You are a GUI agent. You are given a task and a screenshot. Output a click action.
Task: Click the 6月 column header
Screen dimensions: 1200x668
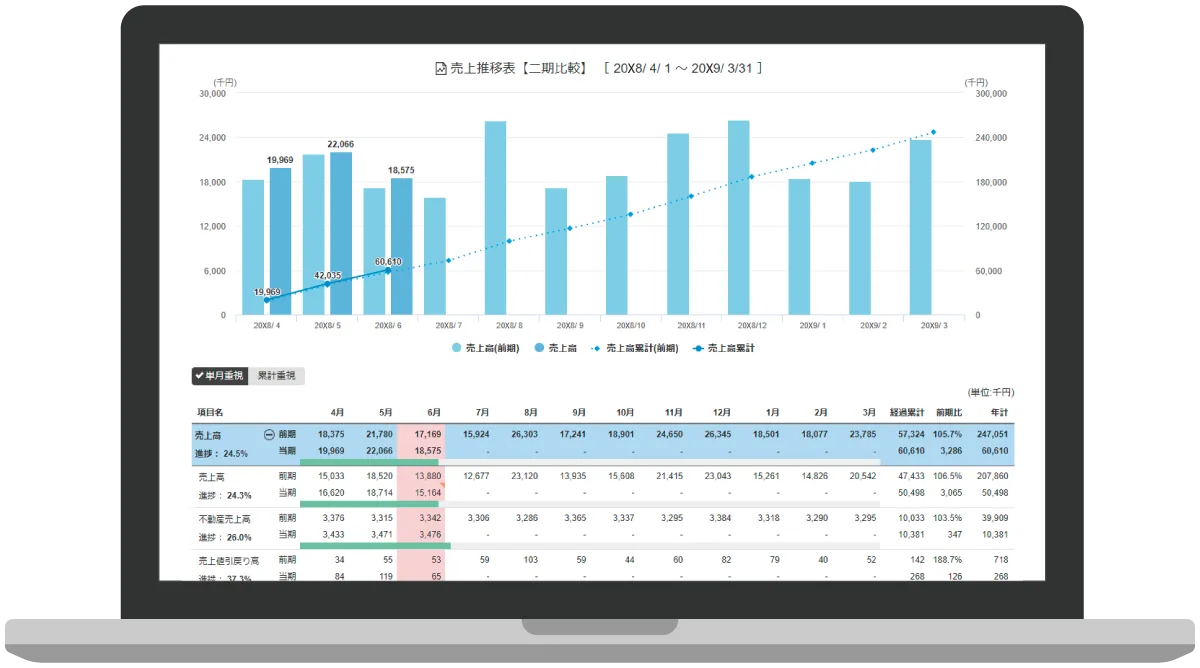click(433, 411)
